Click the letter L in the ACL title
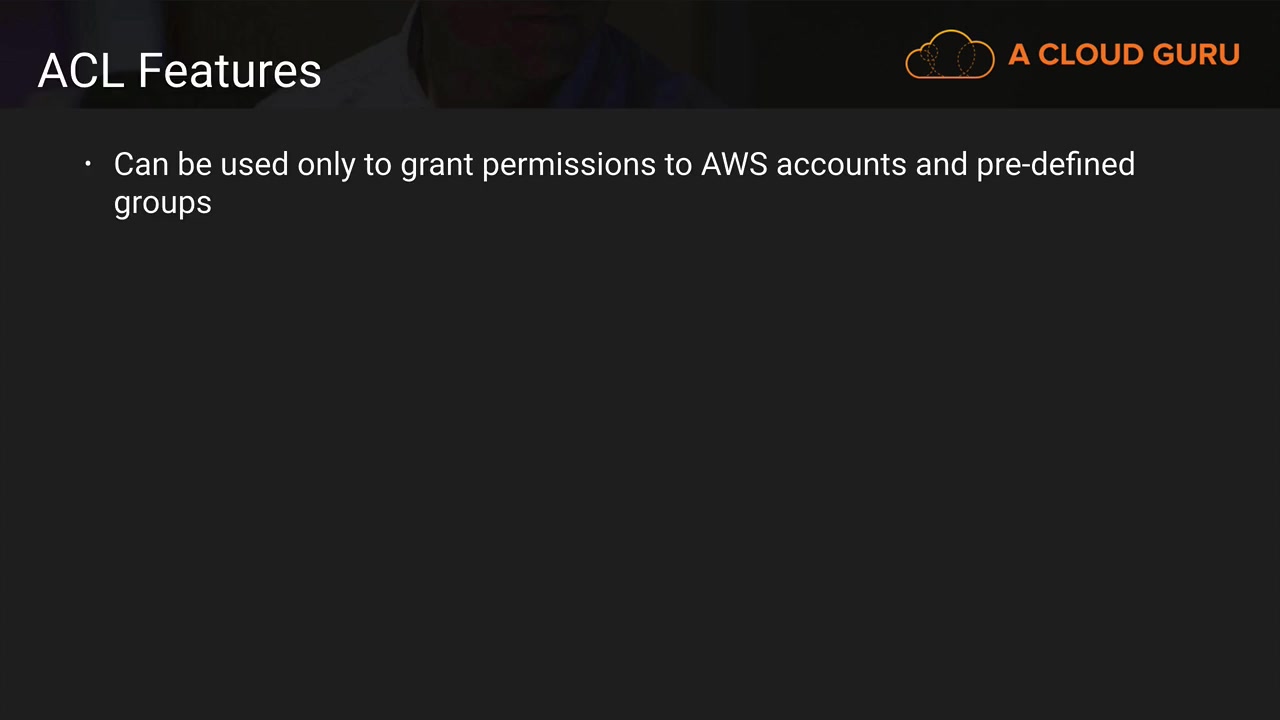The image size is (1280, 720). [113, 71]
